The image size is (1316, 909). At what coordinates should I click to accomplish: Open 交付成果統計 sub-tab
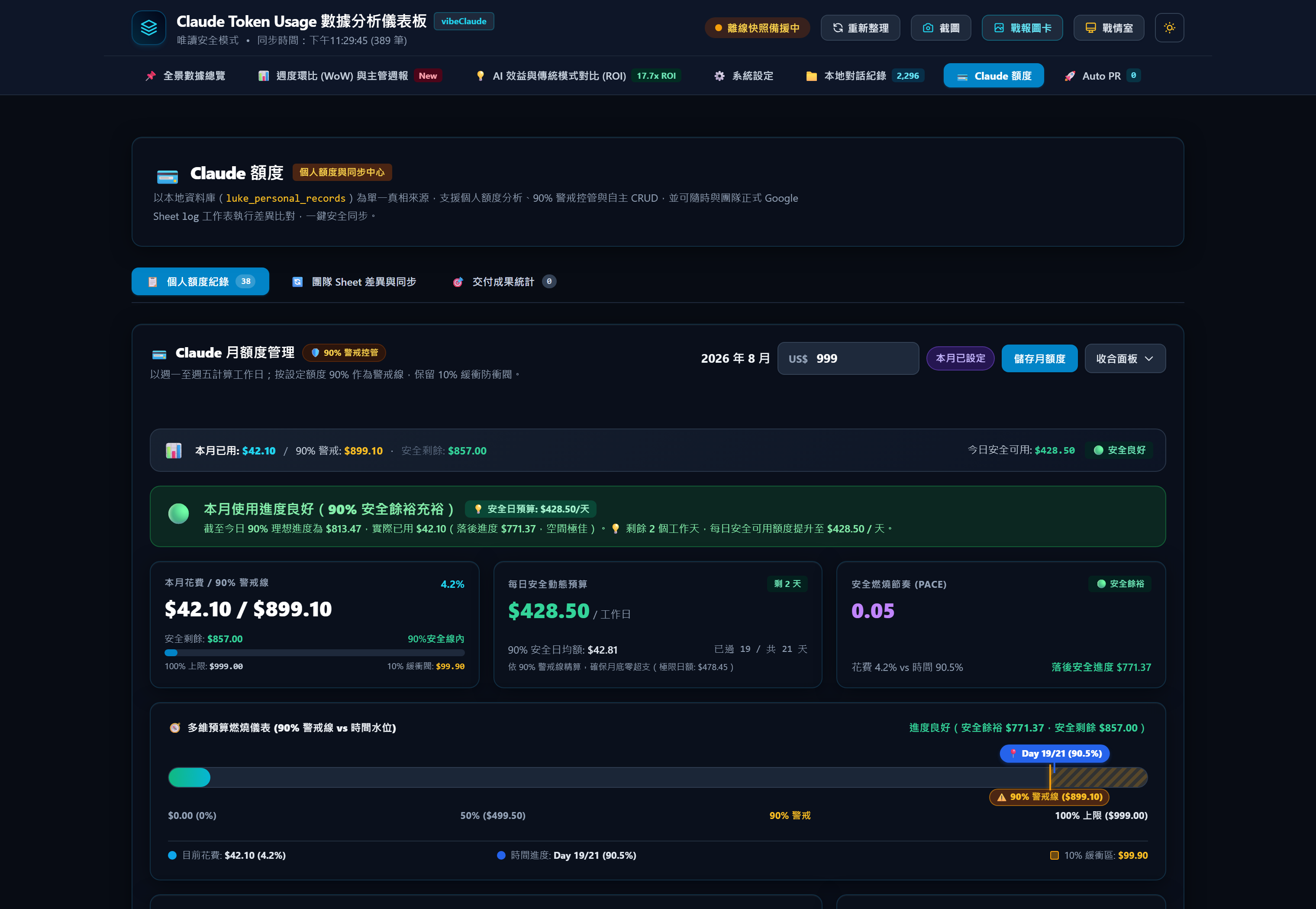[x=504, y=281]
